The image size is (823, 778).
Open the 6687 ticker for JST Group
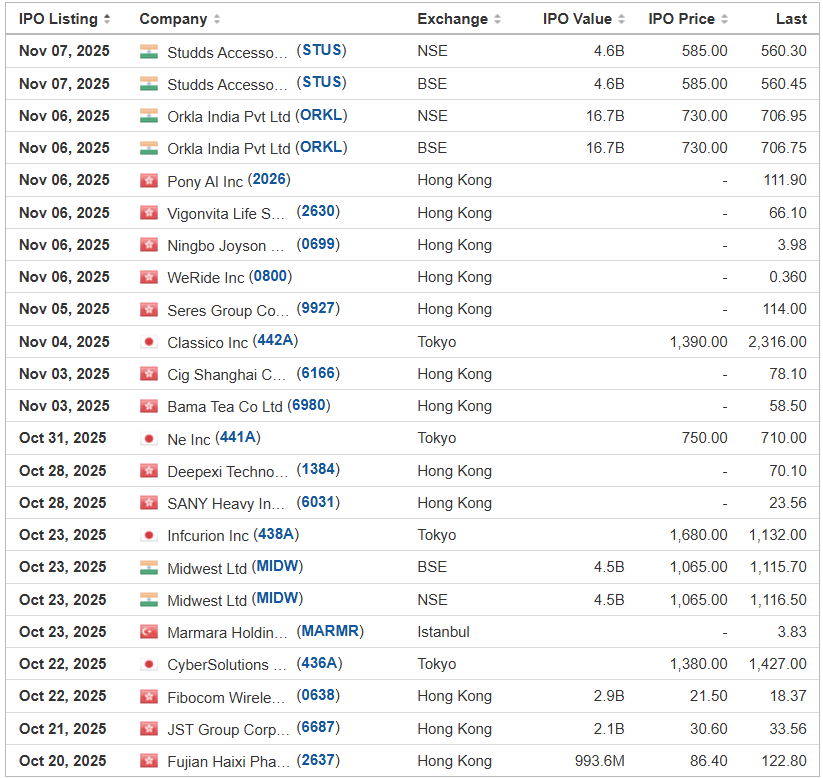(x=318, y=728)
